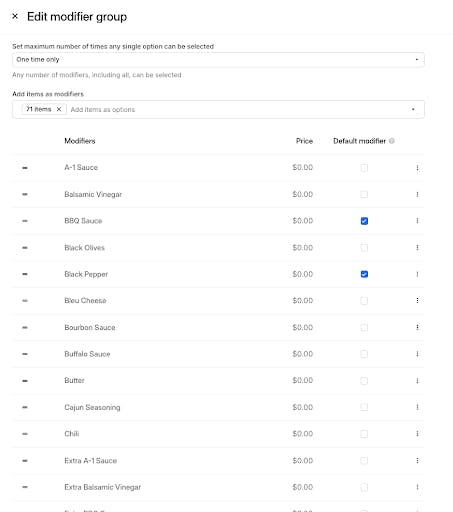Close the Edit modifier group dialog
This screenshot has width=453, height=512.
(x=15, y=16)
